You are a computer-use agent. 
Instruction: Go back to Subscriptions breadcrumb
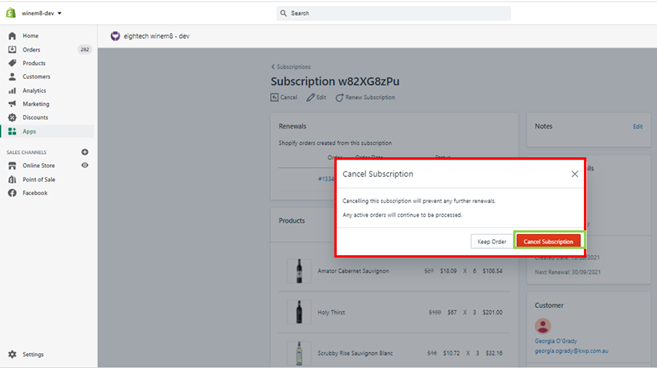coord(291,67)
